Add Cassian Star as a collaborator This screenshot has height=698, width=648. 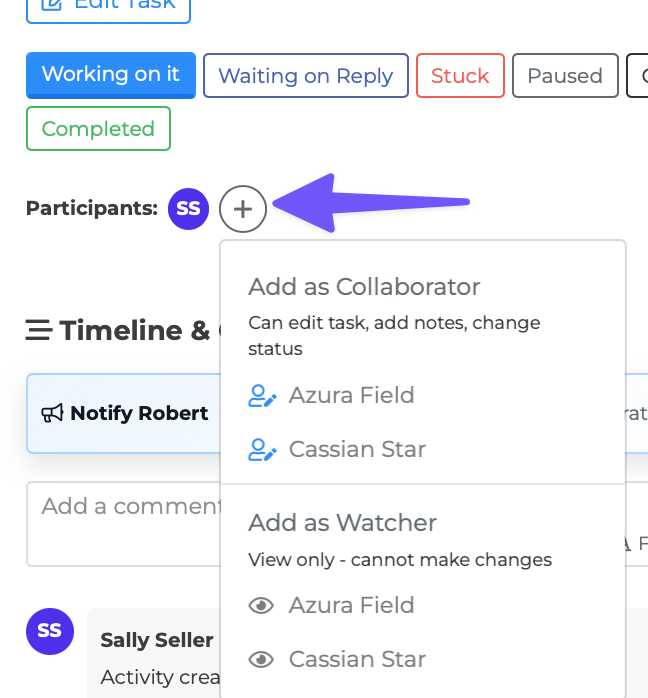pos(357,450)
